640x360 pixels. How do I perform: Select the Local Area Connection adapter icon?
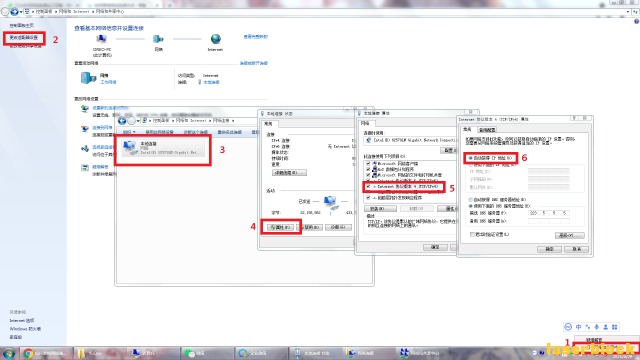pyautogui.click(x=130, y=147)
